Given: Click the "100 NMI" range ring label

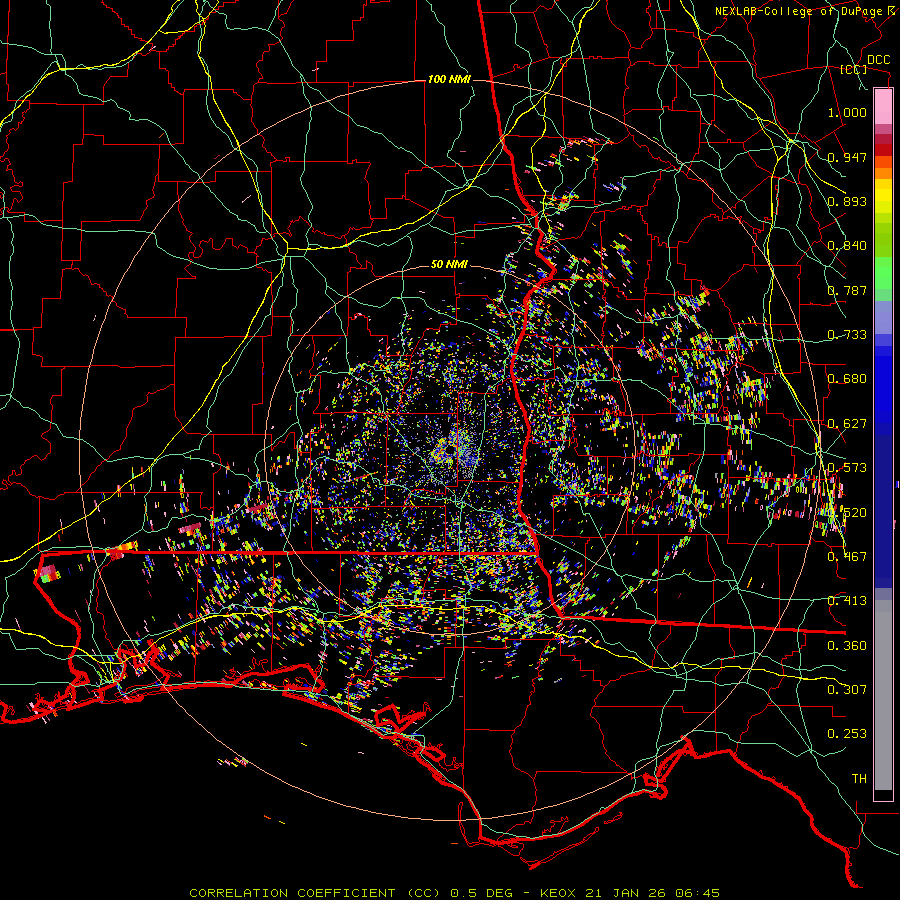Looking at the screenshot, I should [449, 79].
